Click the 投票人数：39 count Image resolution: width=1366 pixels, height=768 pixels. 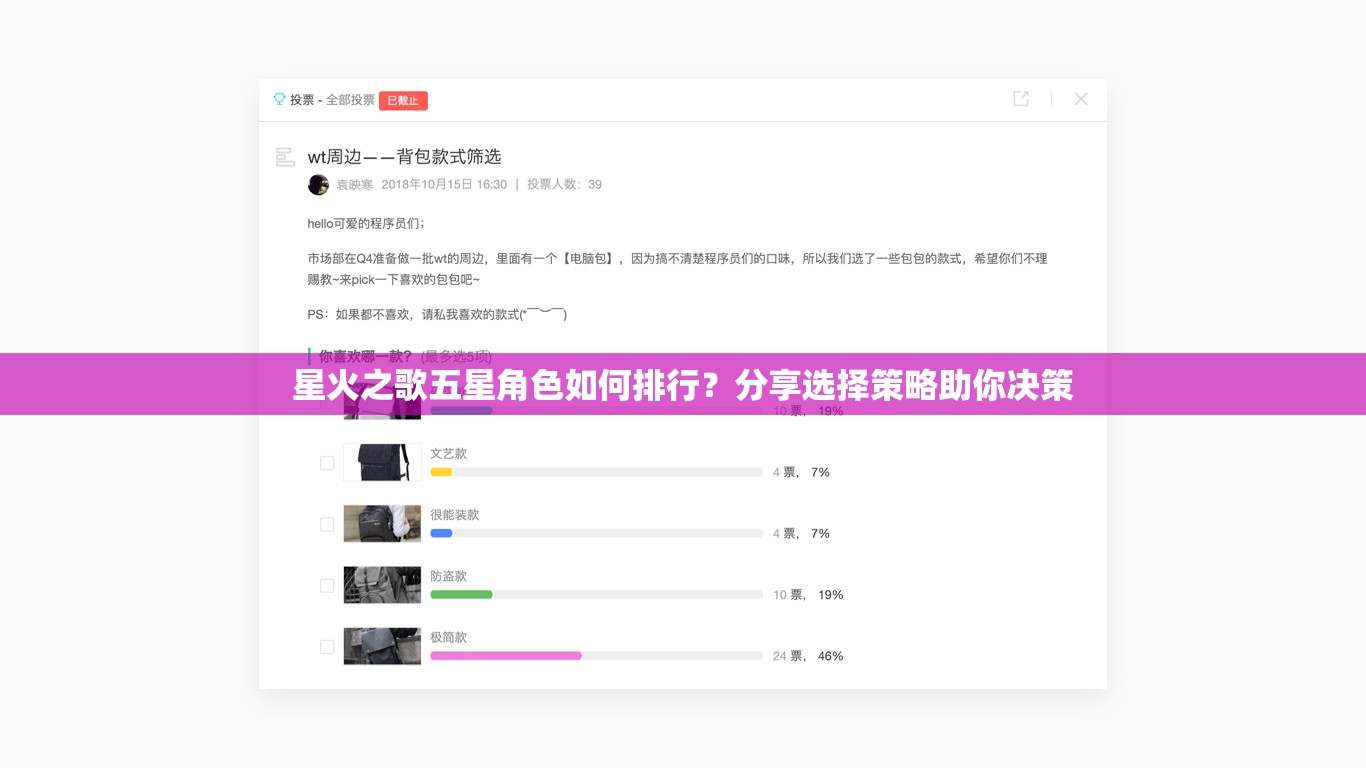point(564,185)
